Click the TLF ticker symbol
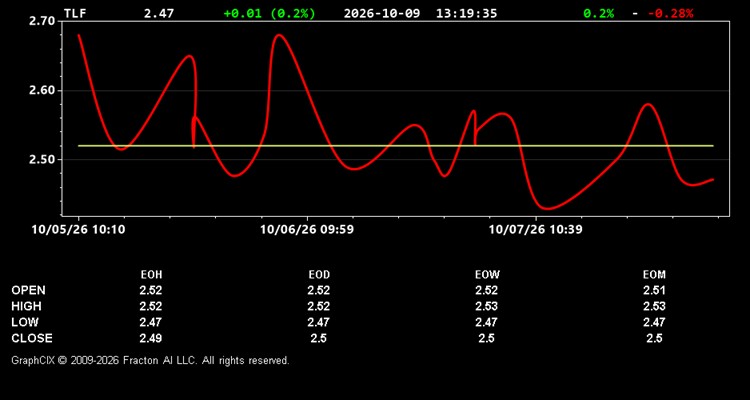The width and height of the screenshot is (750, 400). [x=75, y=13]
